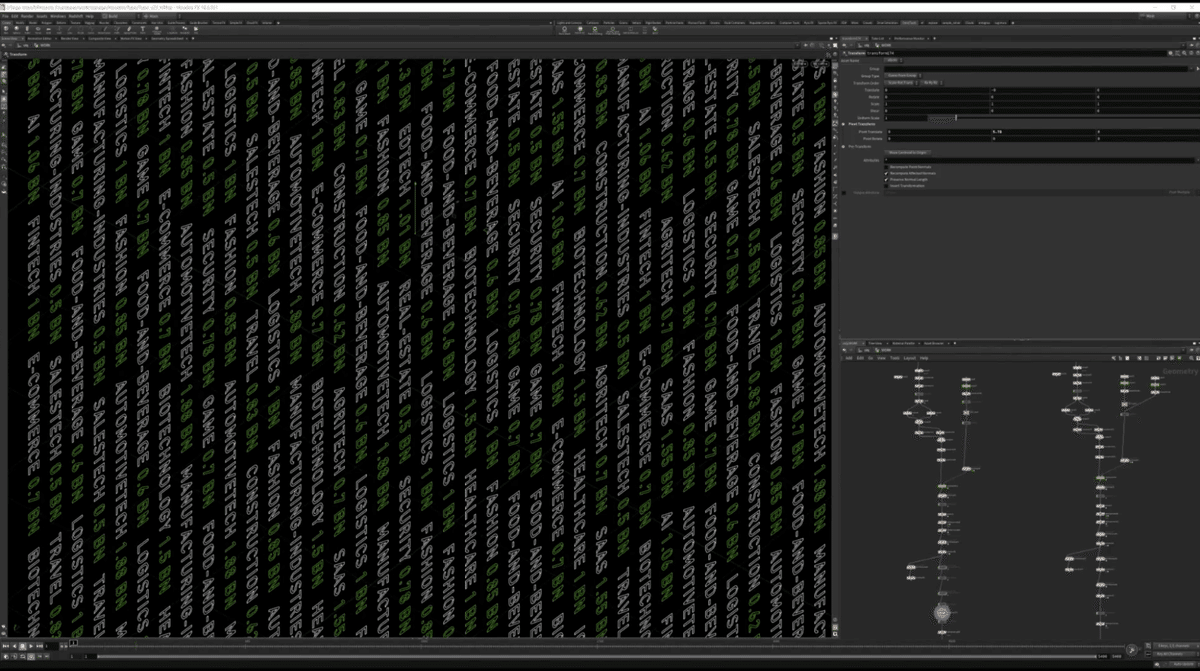
Task: Click the Font tool on Create shelf
Action: [142, 30]
